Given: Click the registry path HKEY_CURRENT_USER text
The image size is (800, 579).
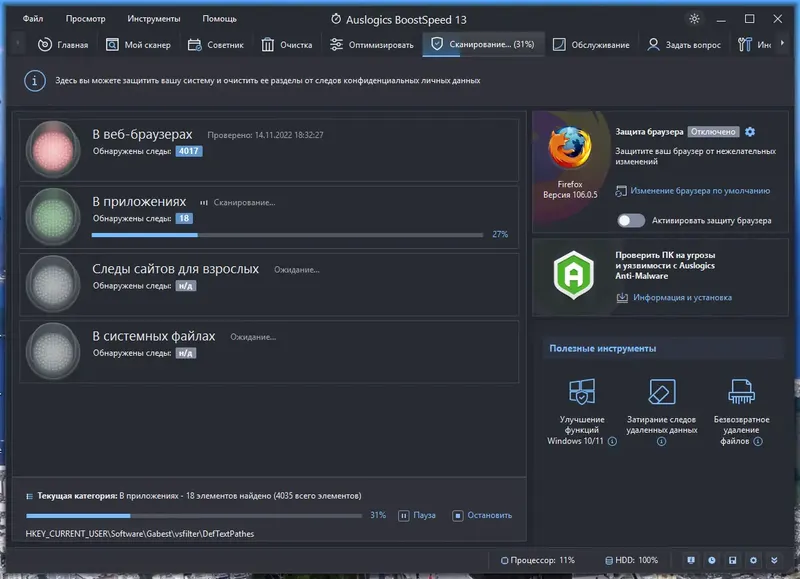Looking at the screenshot, I should (140, 534).
